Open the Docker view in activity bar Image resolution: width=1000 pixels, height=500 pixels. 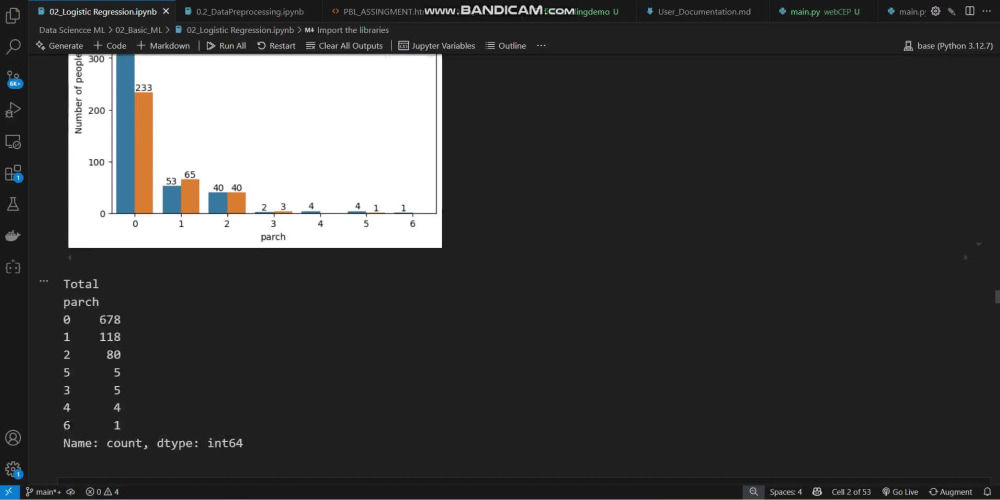click(13, 236)
